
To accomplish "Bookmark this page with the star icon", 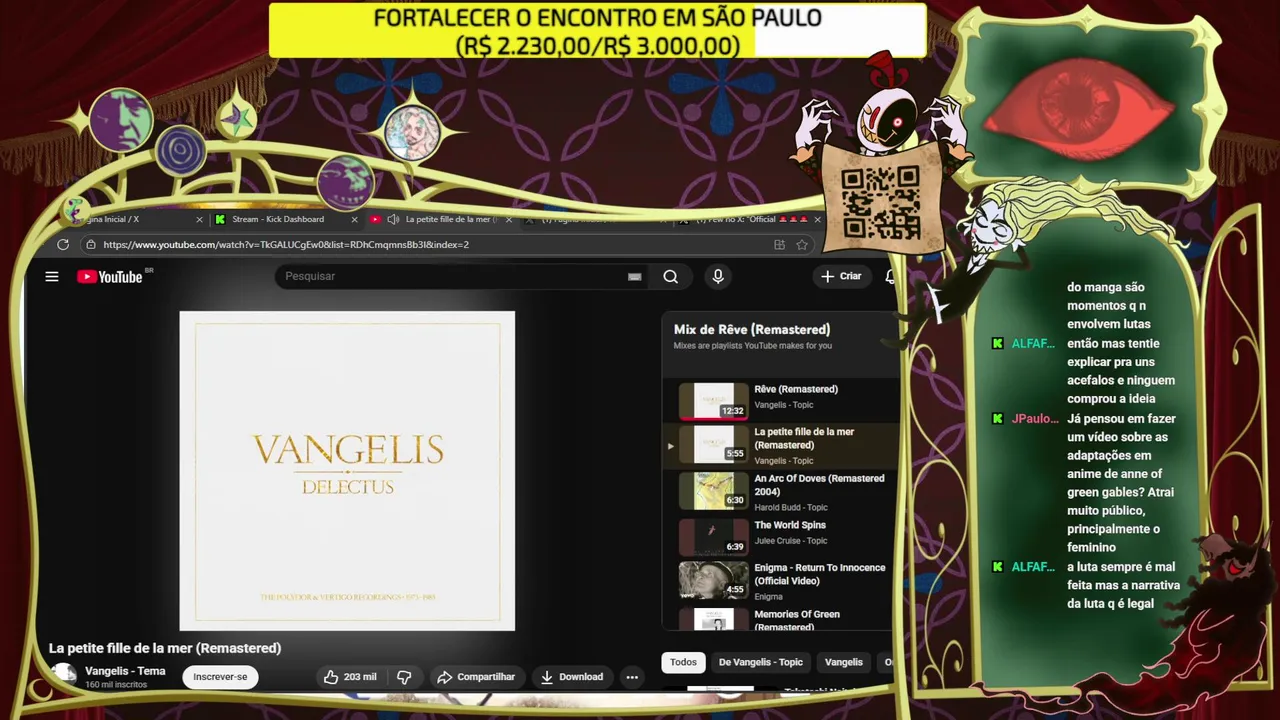I will coord(802,244).
